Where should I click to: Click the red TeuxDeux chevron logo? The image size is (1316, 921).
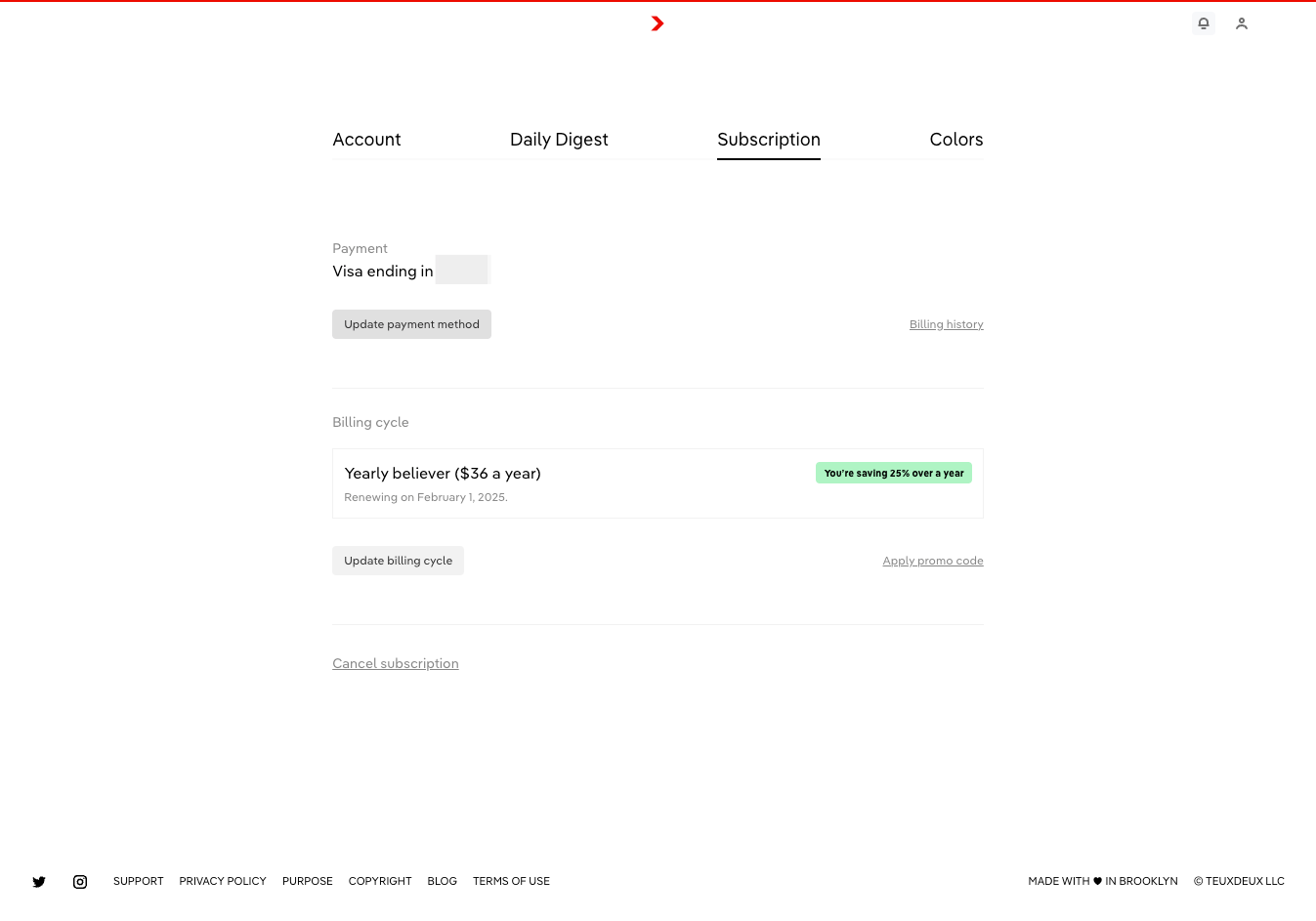[x=658, y=23]
